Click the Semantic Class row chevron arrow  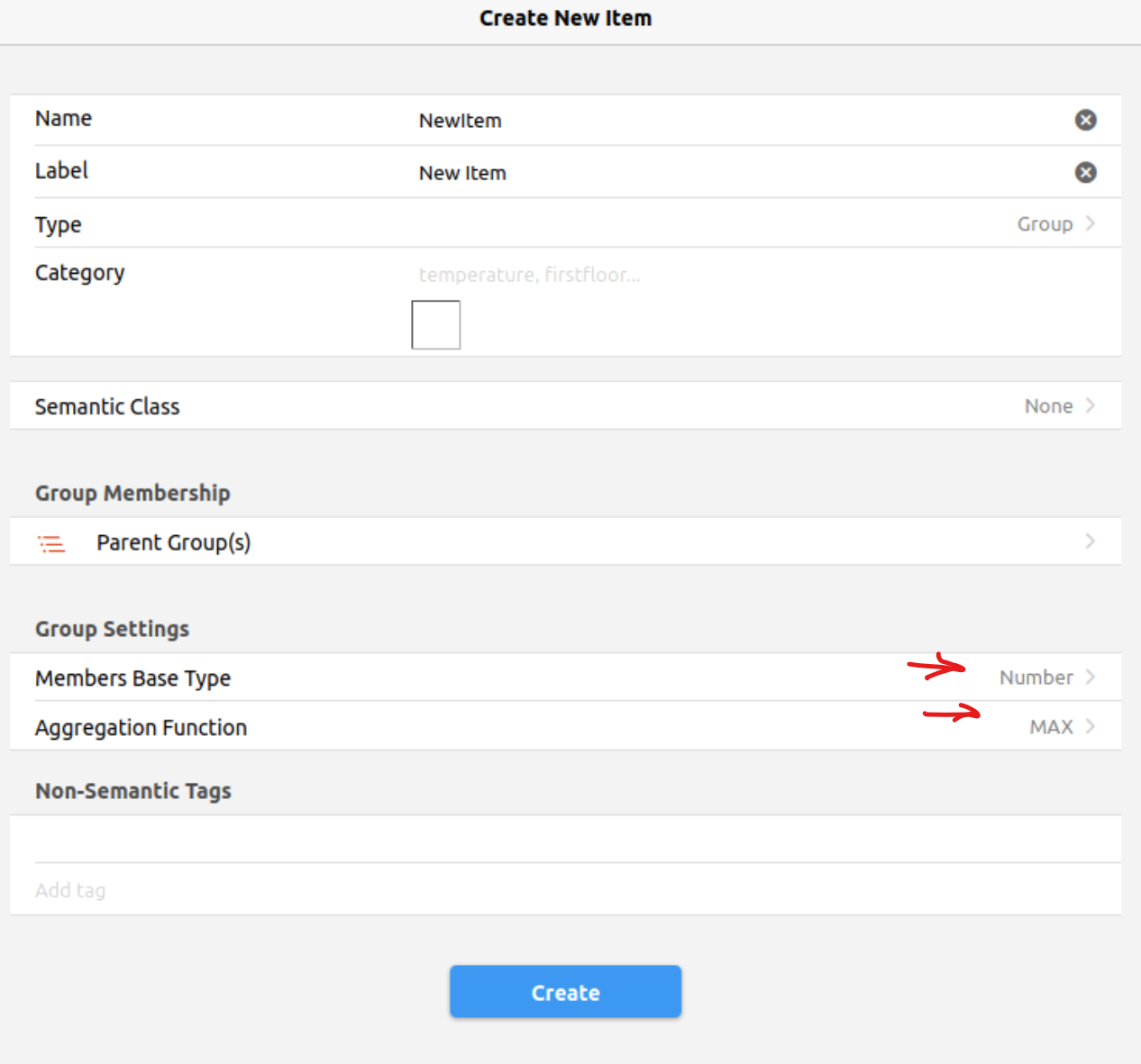pos(1091,405)
